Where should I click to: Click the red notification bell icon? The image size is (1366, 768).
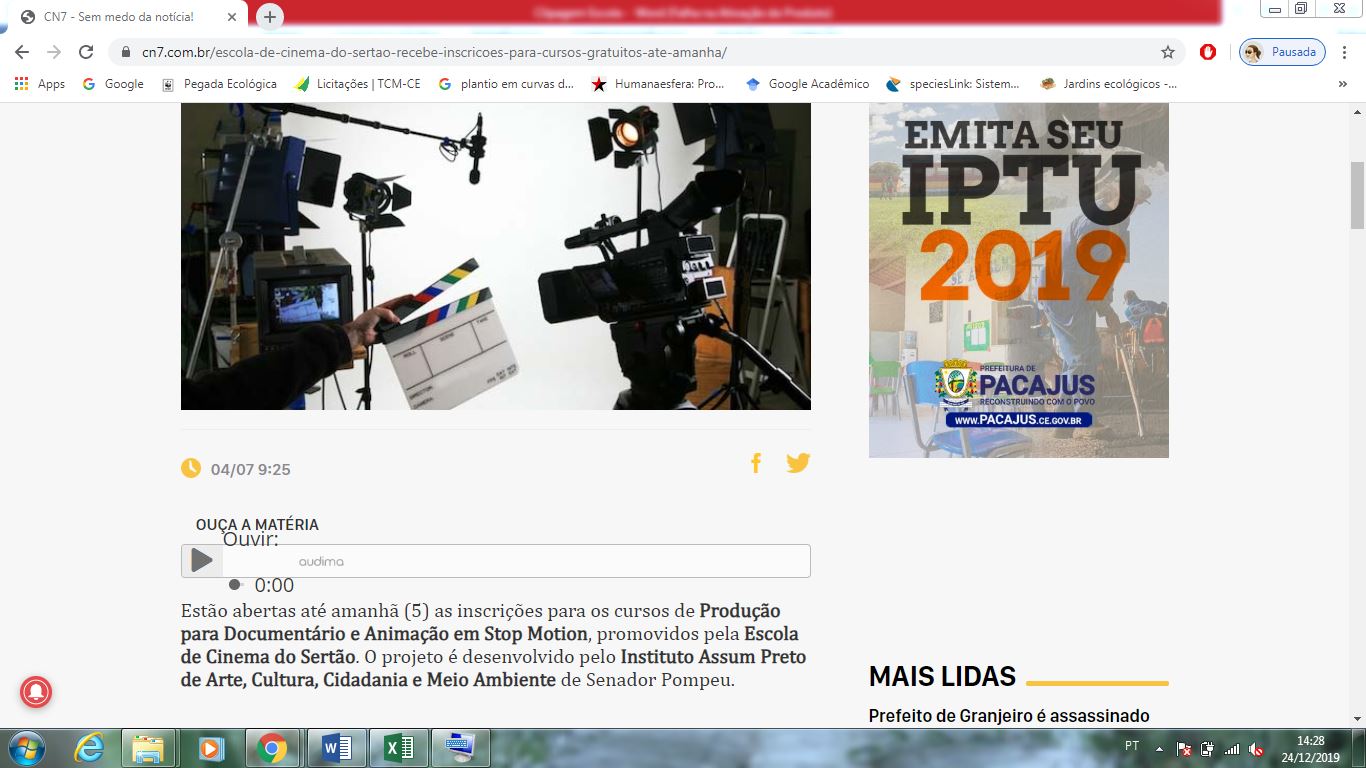click(x=36, y=692)
